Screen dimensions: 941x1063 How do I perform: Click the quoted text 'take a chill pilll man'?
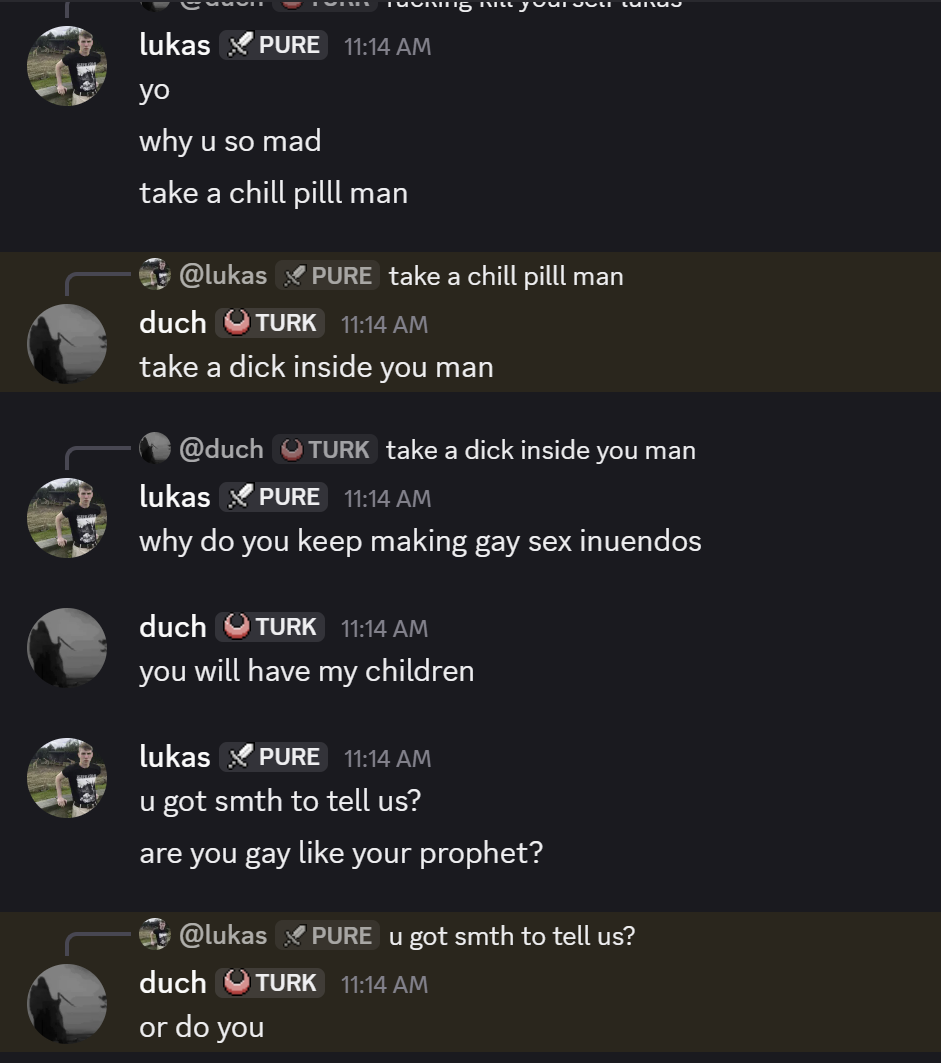[505, 275]
